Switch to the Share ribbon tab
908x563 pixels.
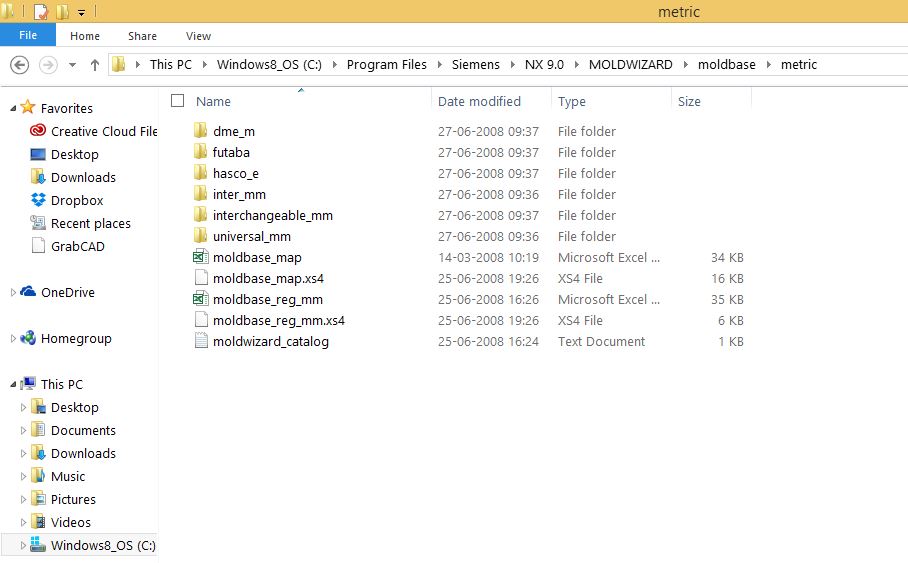pyautogui.click(x=142, y=36)
